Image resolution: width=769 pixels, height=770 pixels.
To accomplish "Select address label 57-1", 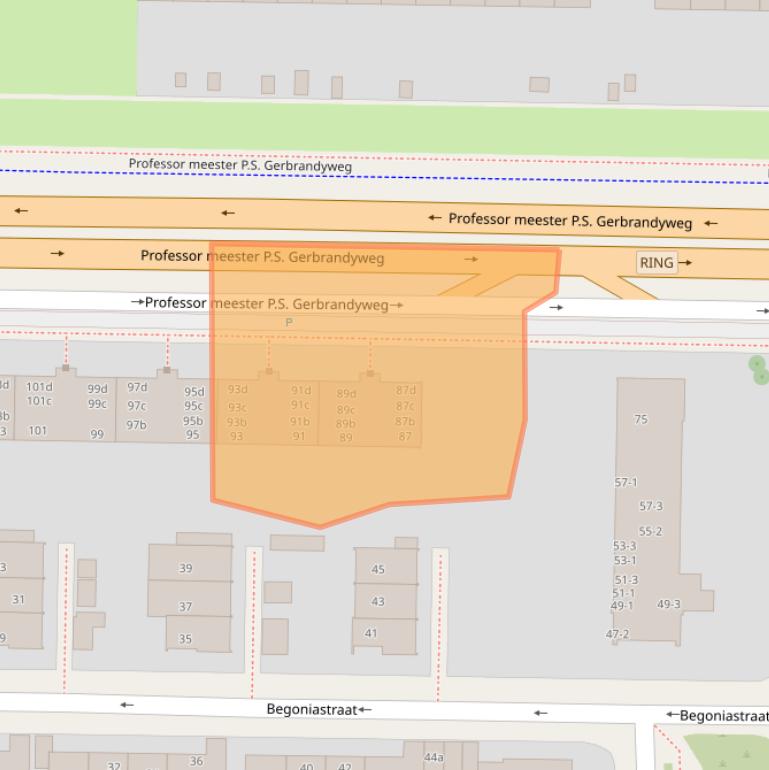I will tap(625, 483).
